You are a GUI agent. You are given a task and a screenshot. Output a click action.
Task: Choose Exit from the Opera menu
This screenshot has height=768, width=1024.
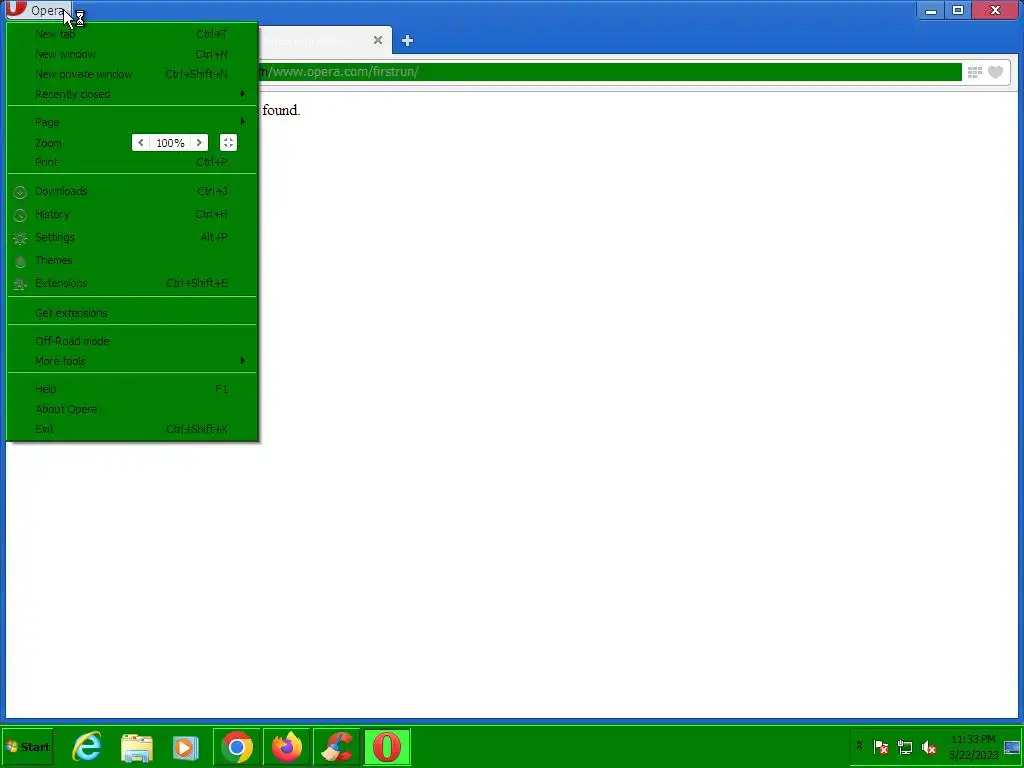[x=132, y=429]
